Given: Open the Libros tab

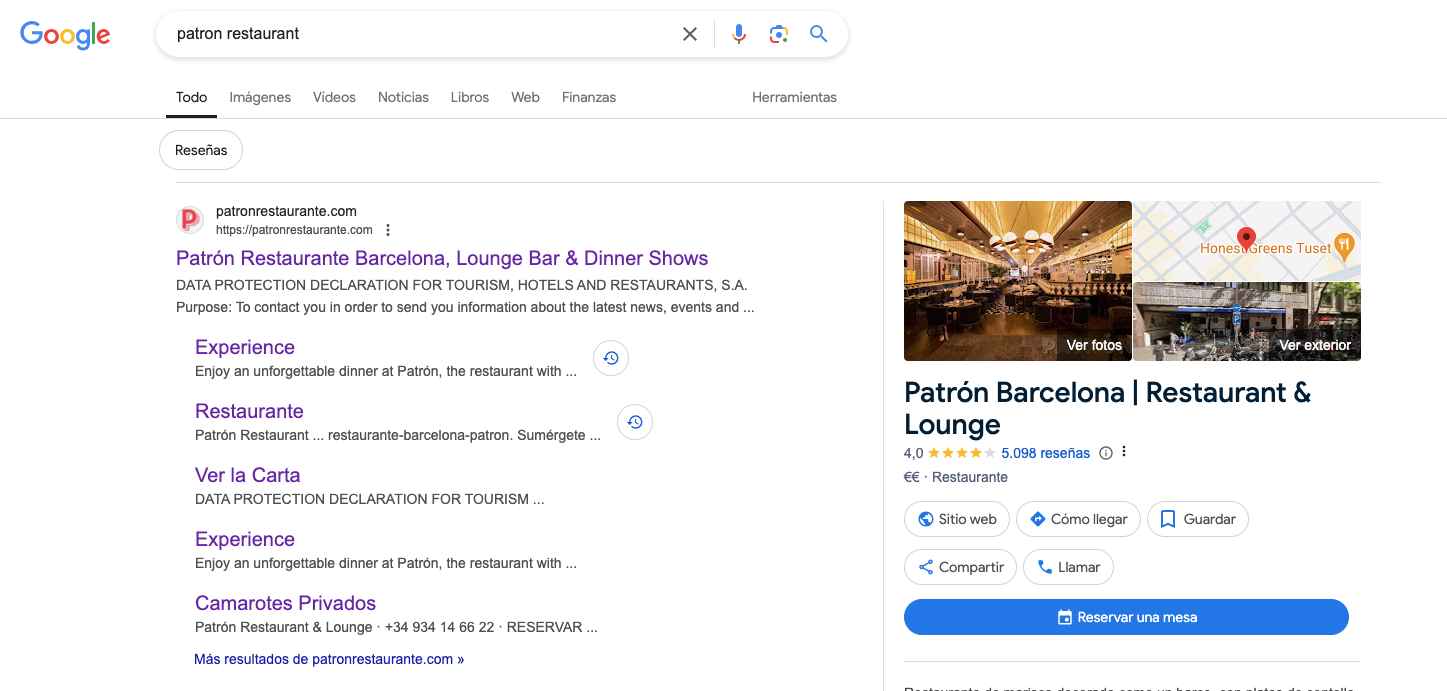Looking at the screenshot, I should pos(470,97).
